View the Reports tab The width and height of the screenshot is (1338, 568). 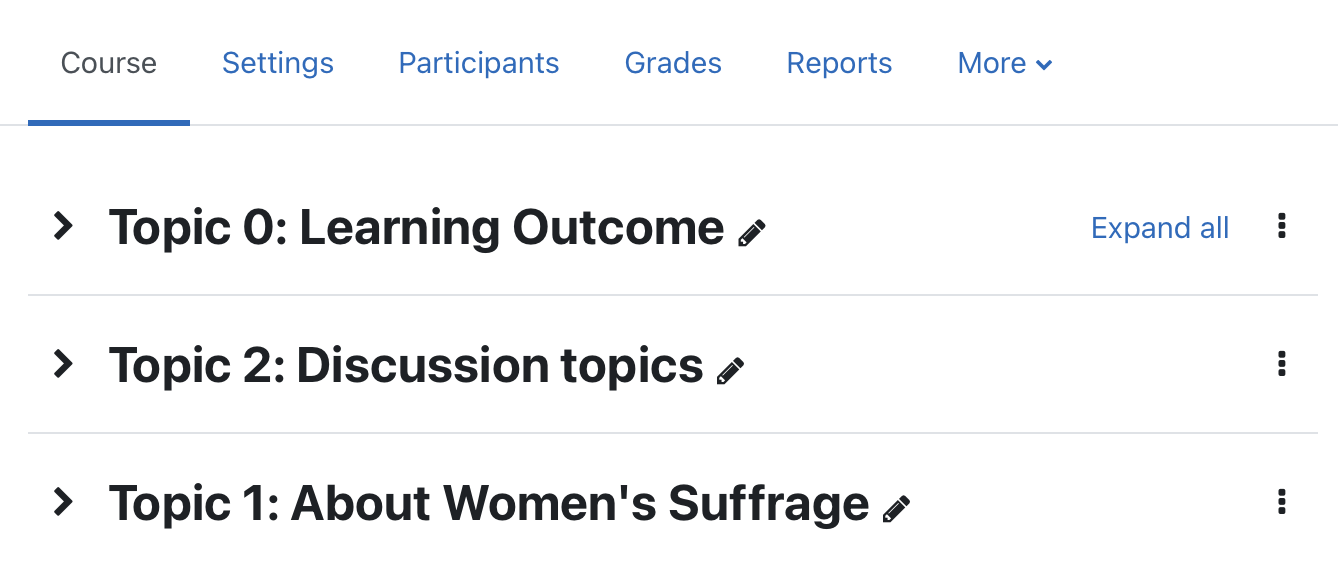(839, 63)
